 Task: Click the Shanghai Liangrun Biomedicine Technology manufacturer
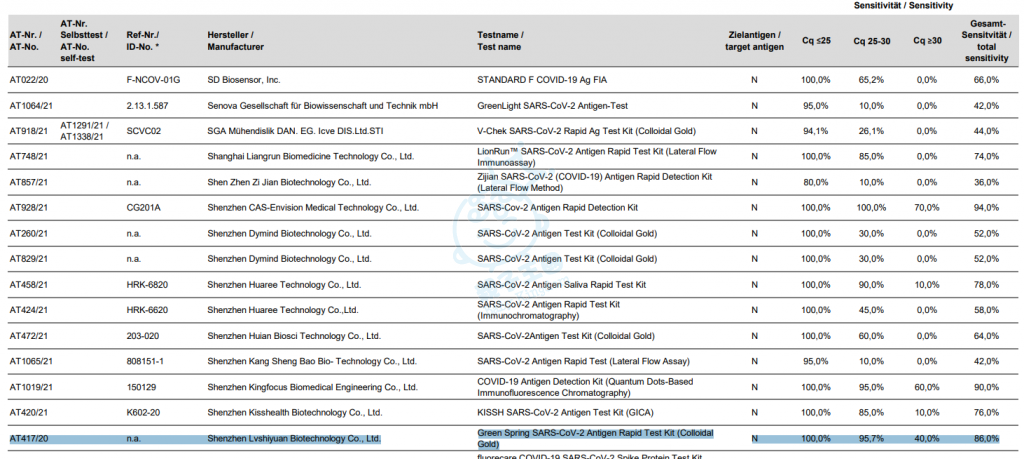tap(310, 157)
